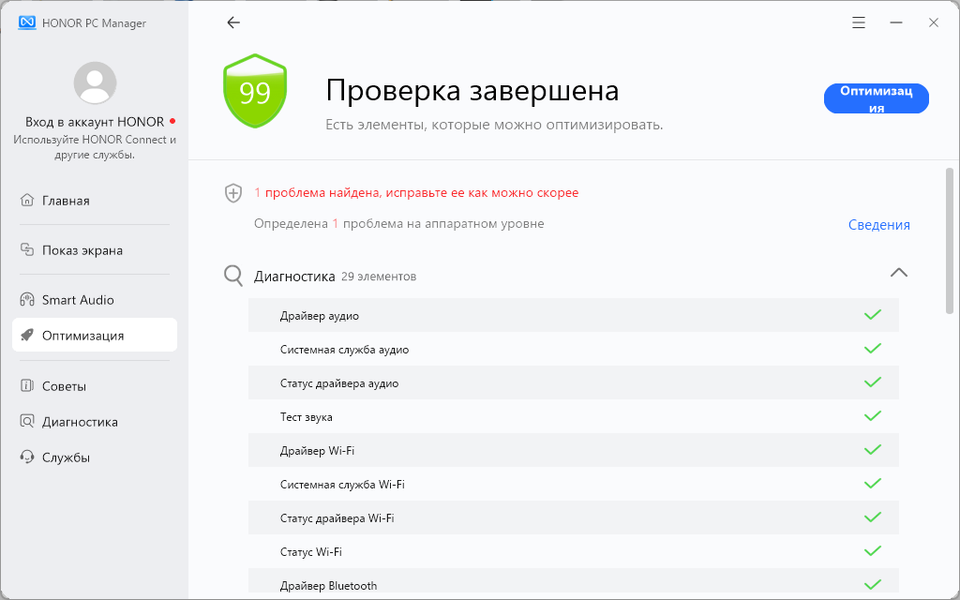The image size is (960, 600).
Task: Click checkmark for Системная служба аудио
Action: click(872, 348)
